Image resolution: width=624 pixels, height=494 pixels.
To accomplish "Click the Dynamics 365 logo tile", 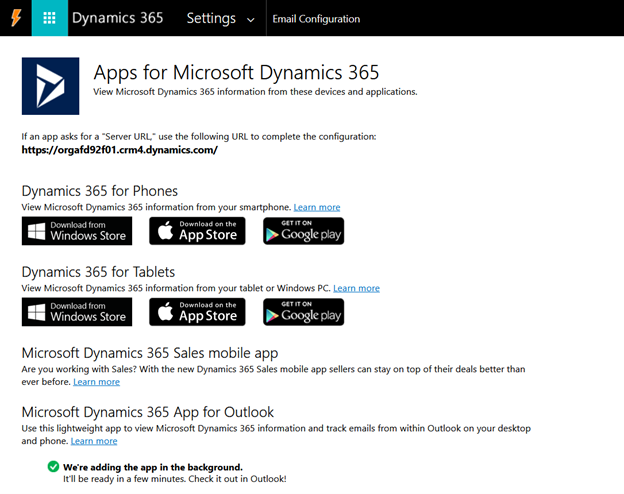I will click(x=50, y=86).
